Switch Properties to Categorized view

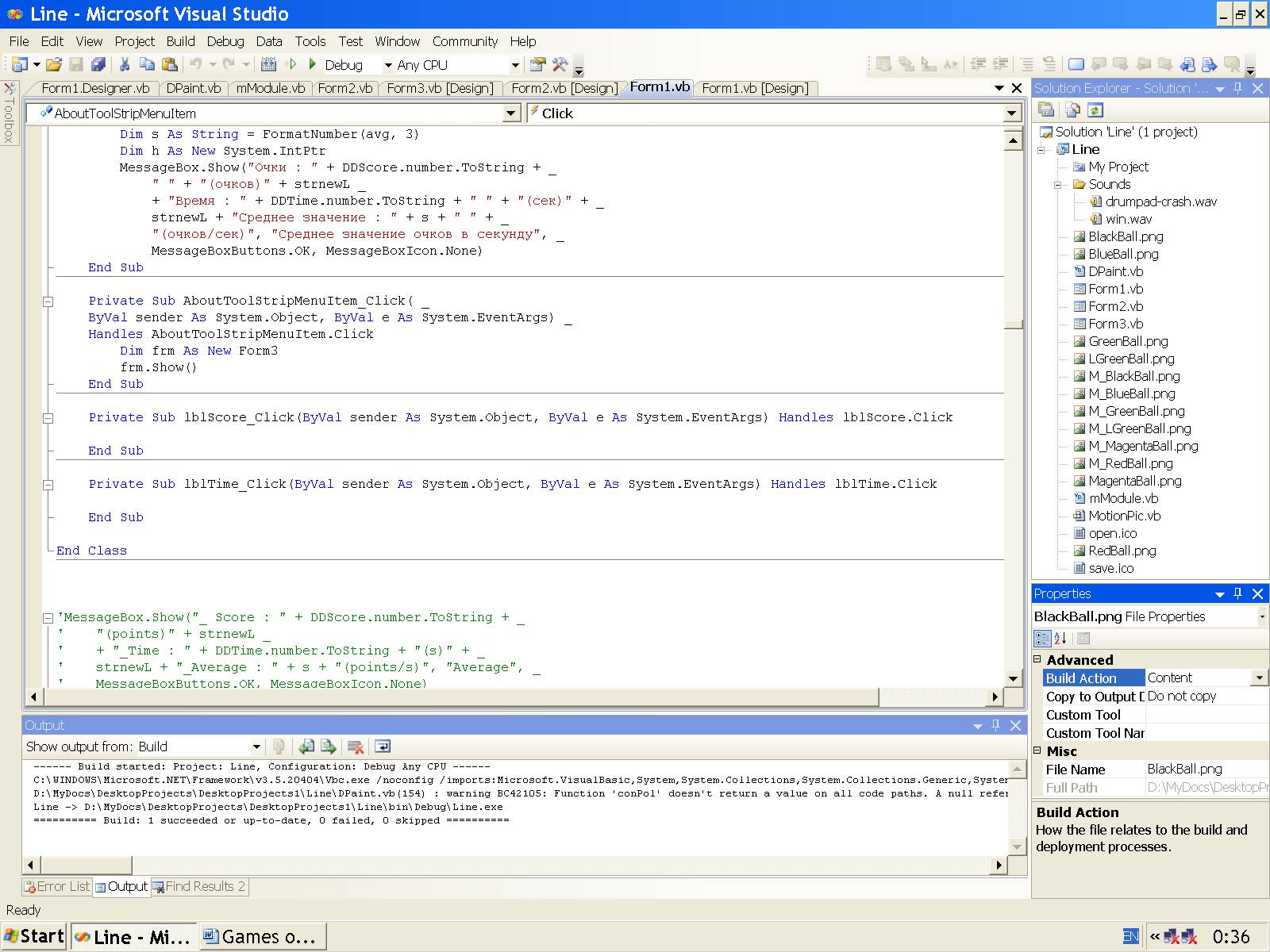pos(1042,639)
